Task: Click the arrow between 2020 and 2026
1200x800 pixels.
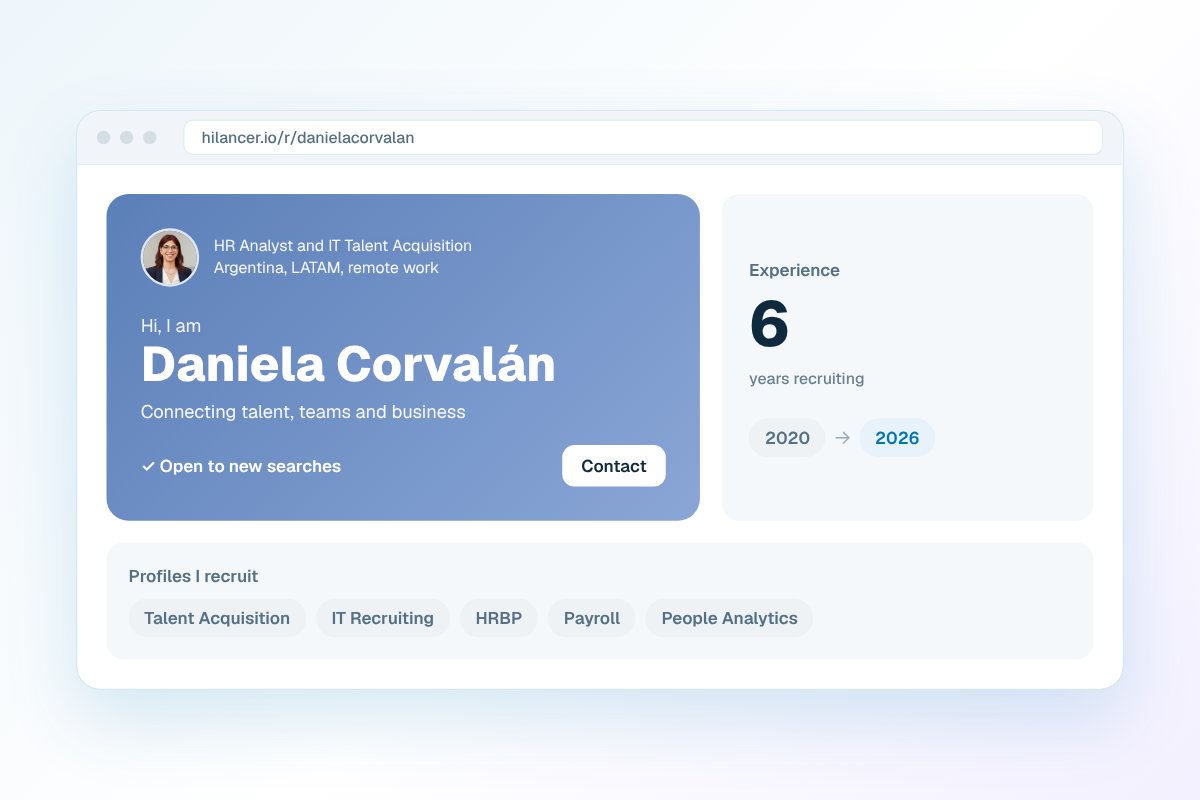Action: (842, 438)
